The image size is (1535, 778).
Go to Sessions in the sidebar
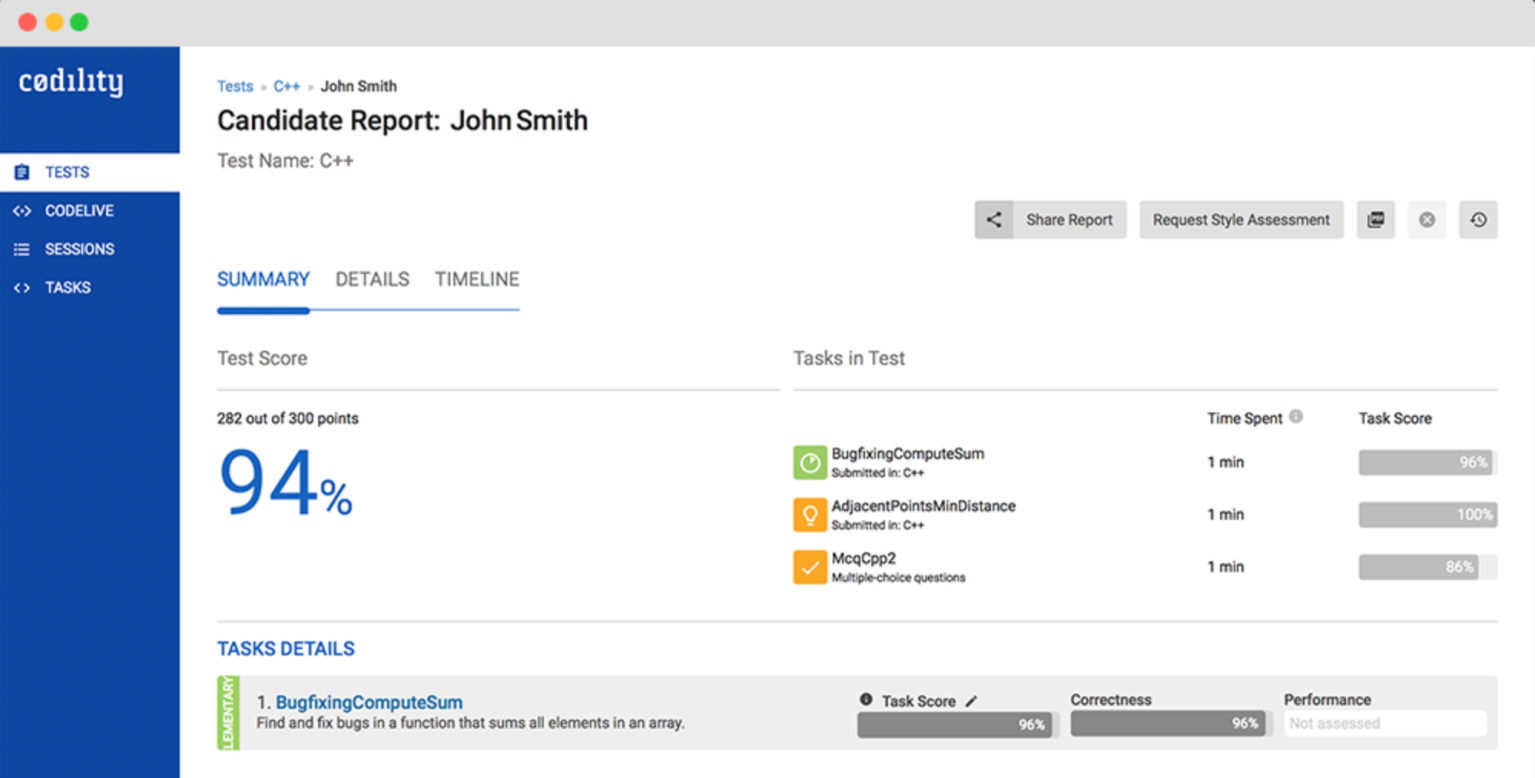pyautogui.click(x=79, y=249)
